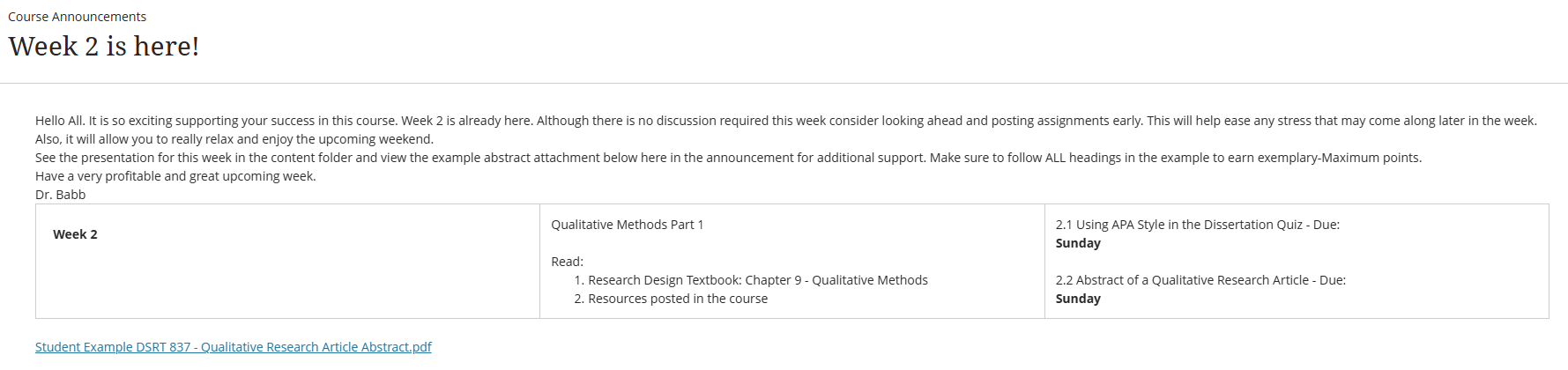Click the Dr. Babb signature
This screenshot has height=370, width=1568.
[61, 195]
